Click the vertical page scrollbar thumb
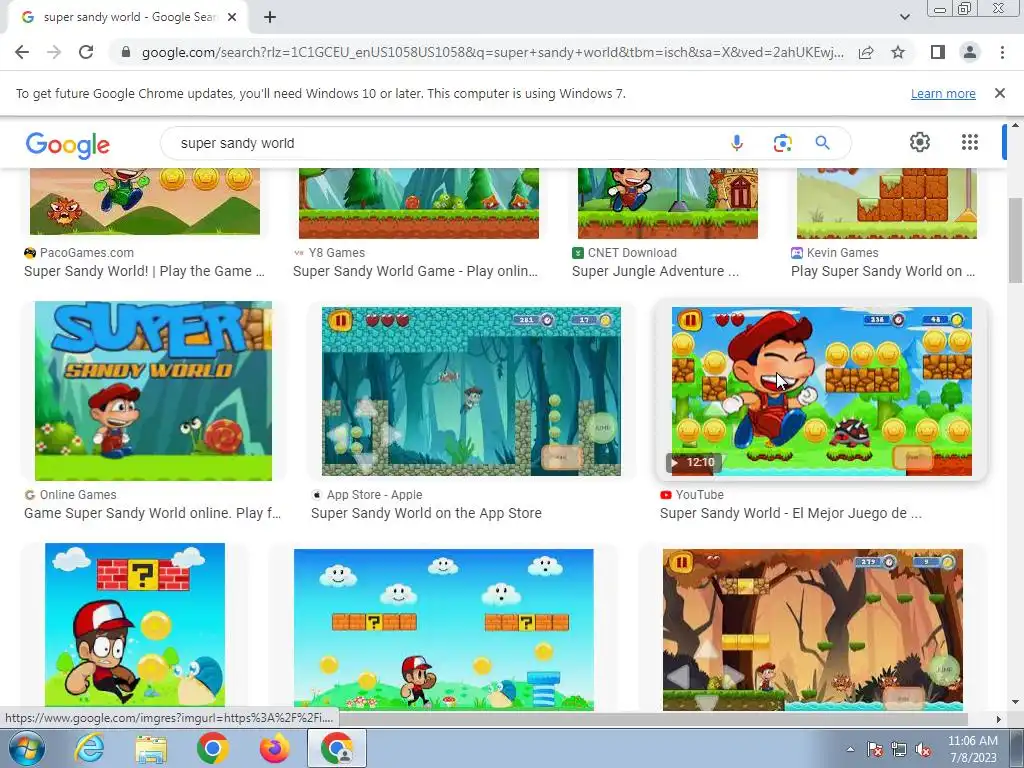 (1015, 240)
